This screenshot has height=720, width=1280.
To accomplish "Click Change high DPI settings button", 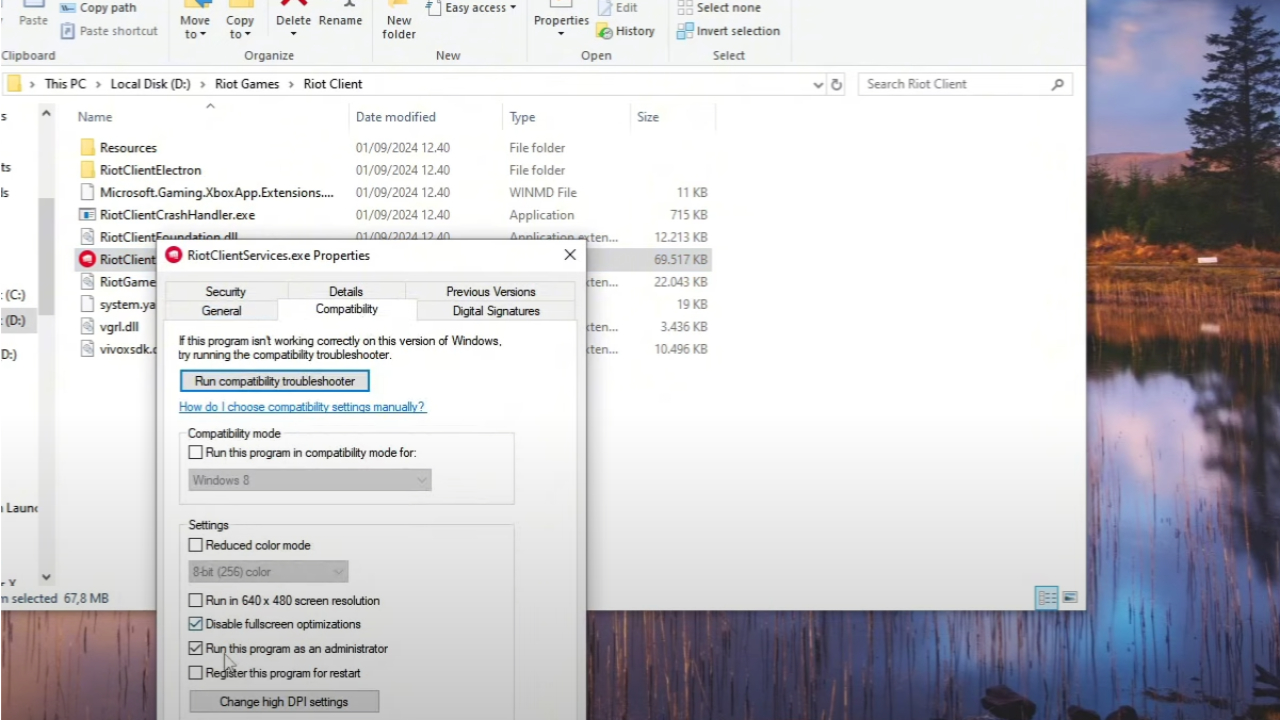I will 284,702.
